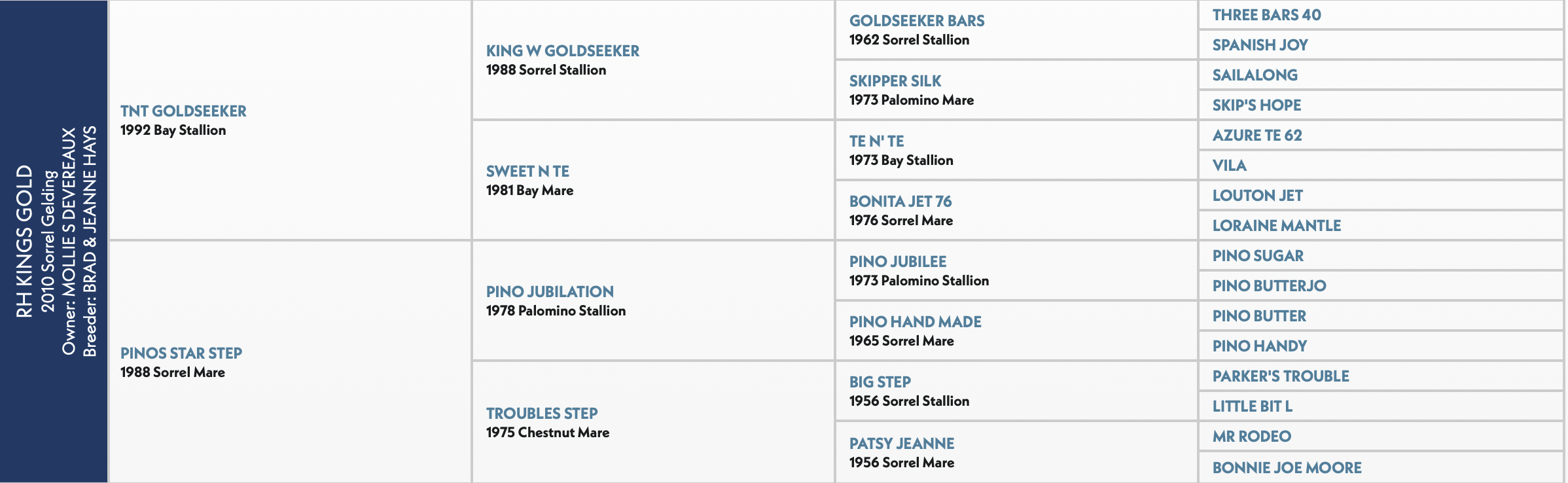
Task: Click PARKER'S TROUBLE ancestor link
Action: (1281, 376)
